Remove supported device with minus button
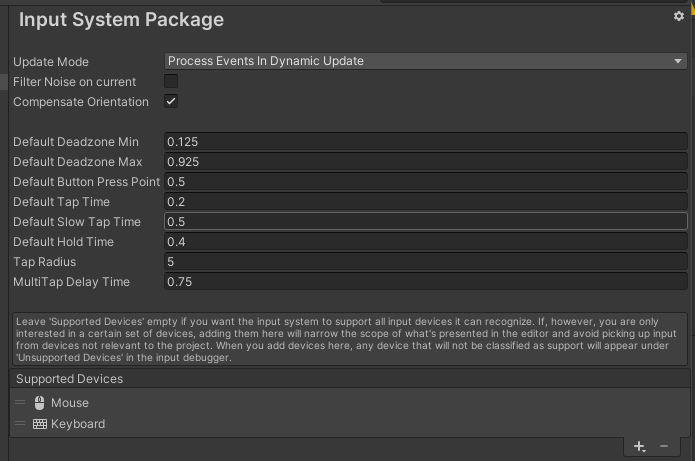 pos(665,445)
